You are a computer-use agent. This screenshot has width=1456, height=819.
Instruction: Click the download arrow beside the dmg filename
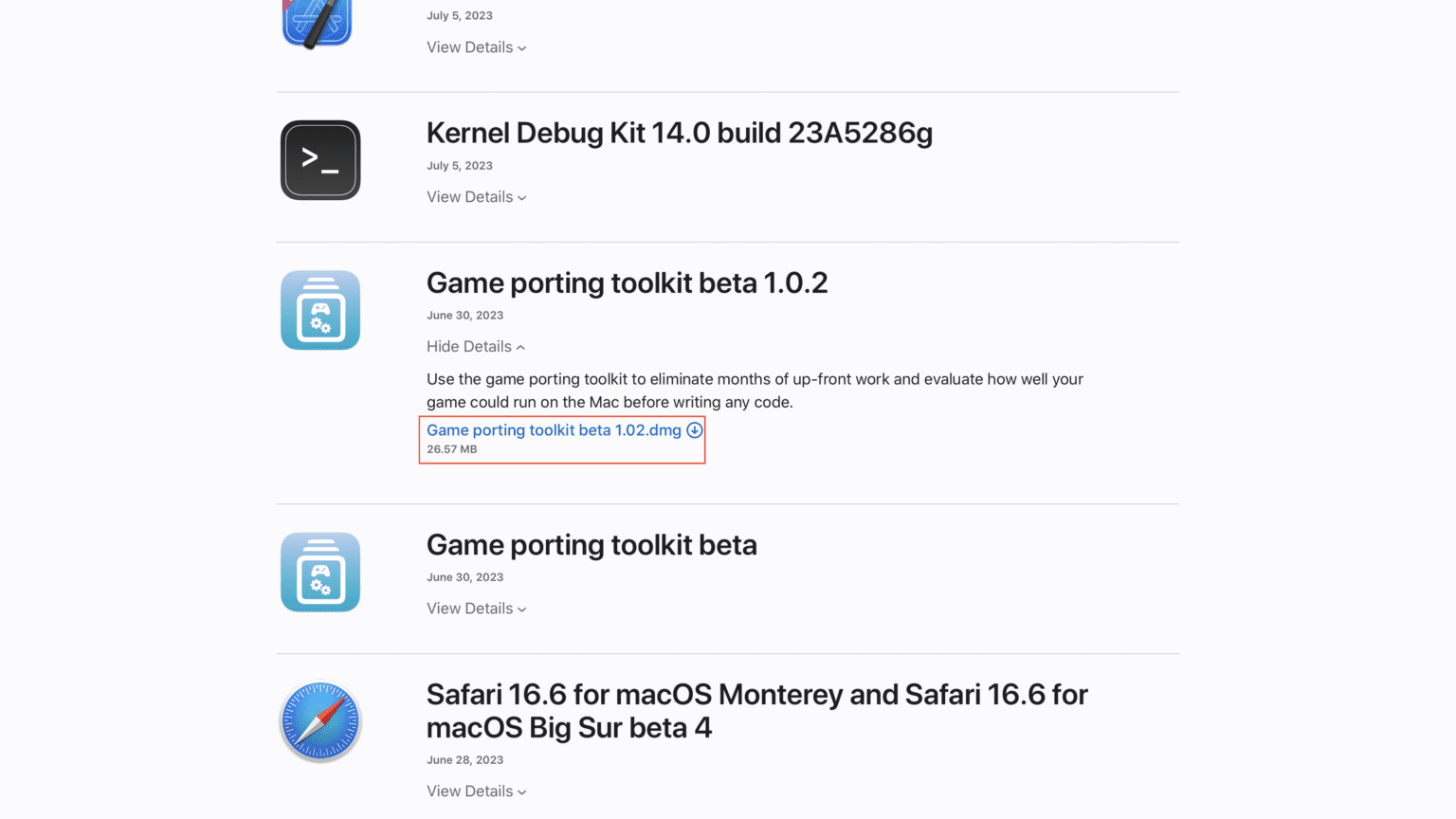tap(693, 429)
